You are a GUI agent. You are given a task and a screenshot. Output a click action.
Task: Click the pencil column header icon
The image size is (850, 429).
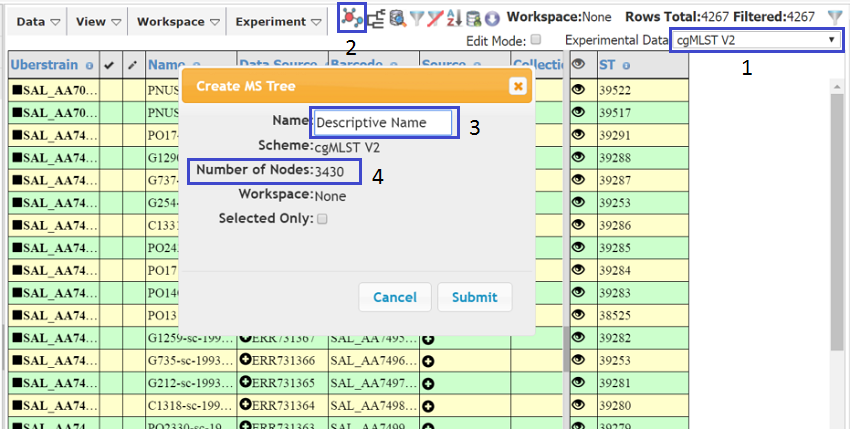[x=133, y=66]
